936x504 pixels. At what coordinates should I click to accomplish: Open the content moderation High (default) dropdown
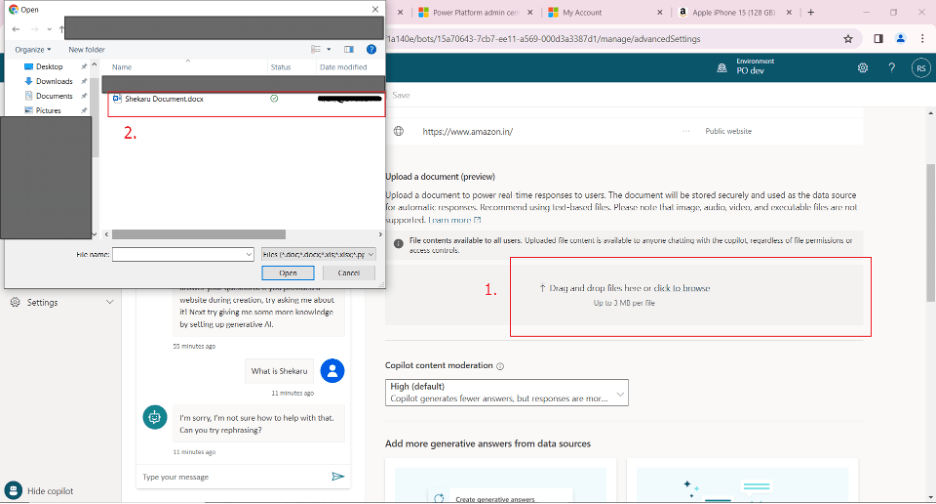[506, 392]
